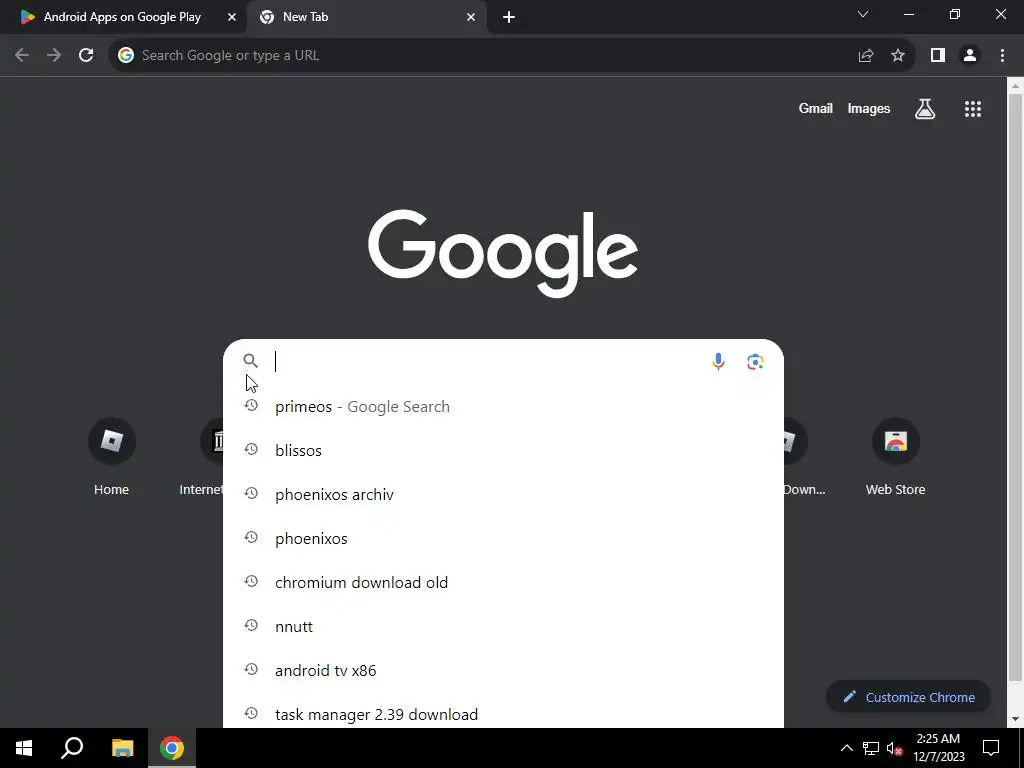Start voice search with microphone icon
The image size is (1024, 768).
[x=718, y=361]
